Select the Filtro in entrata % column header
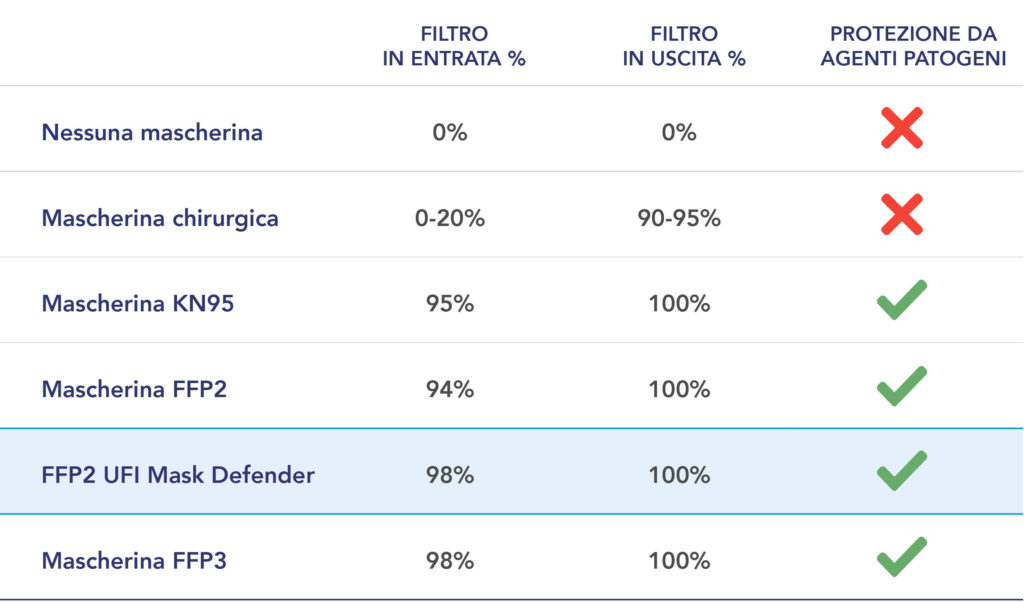This screenshot has width=1024, height=602. 454,46
